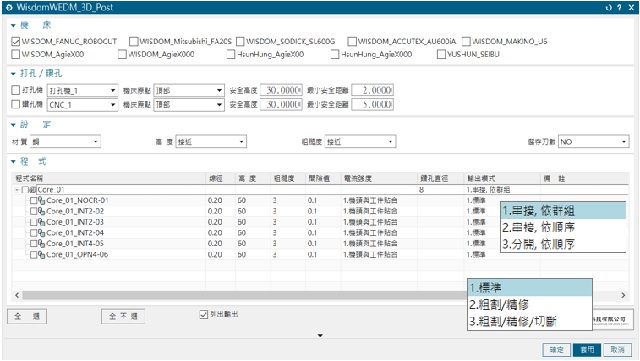
Task: Edit the 打孔機 最小安全距離 2.0000 field
Action: 373,90
